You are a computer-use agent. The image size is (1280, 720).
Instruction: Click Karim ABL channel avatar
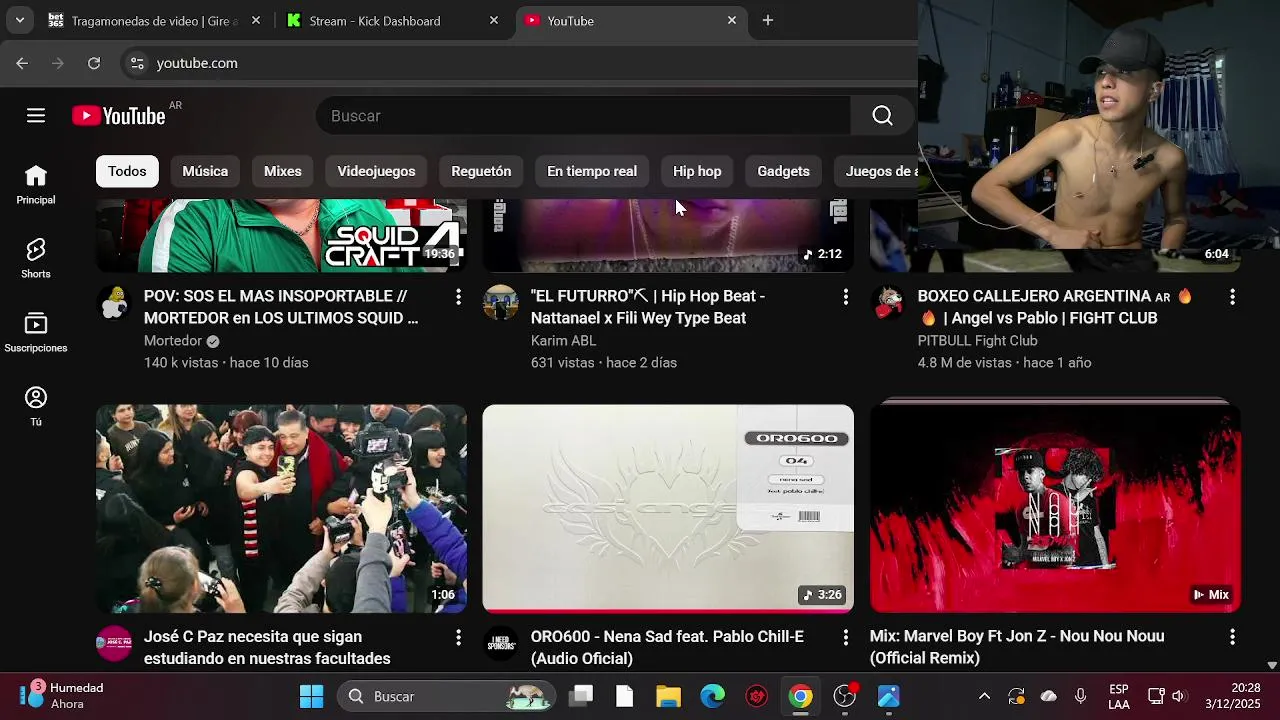[x=501, y=303]
